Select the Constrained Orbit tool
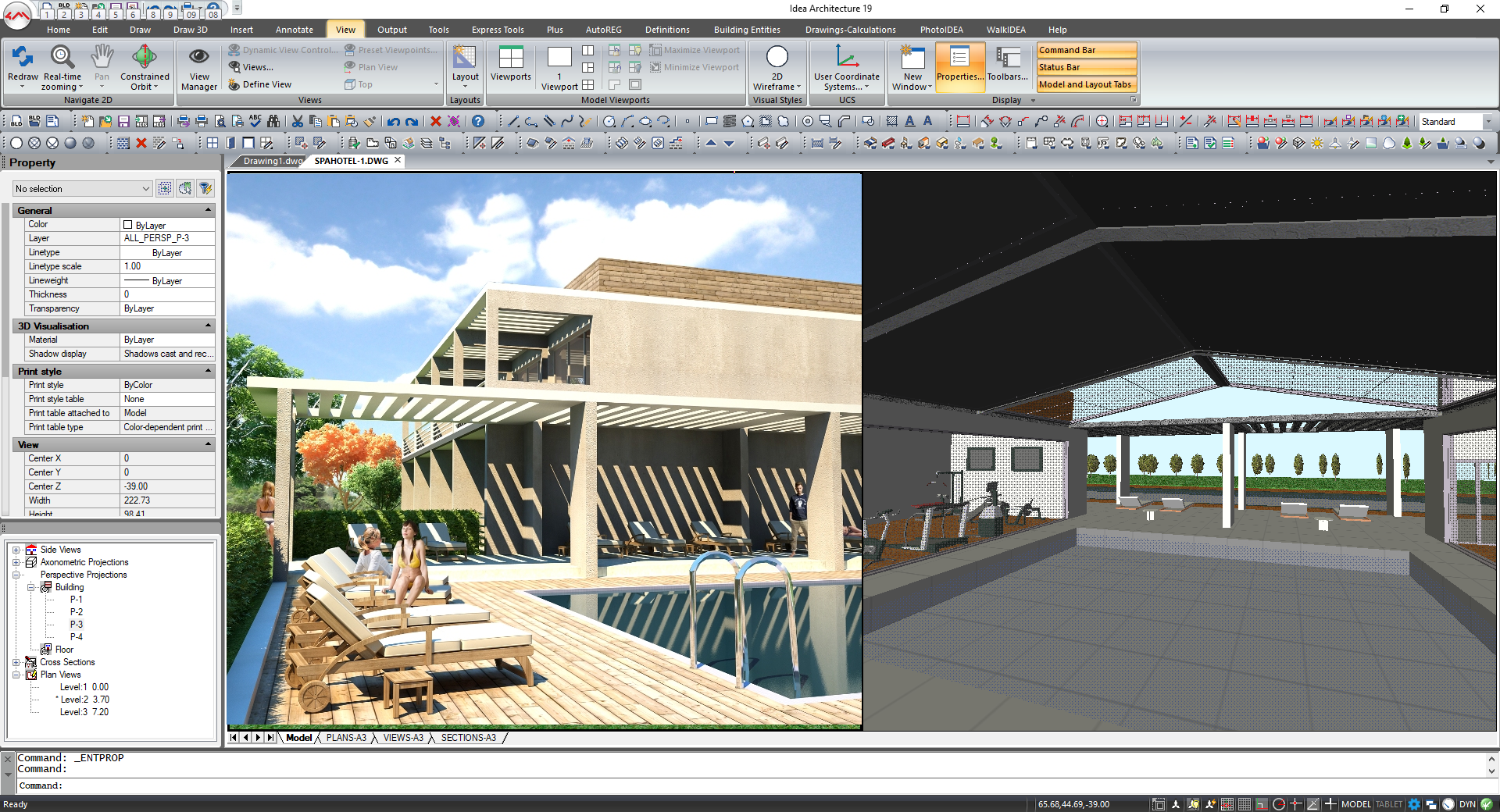This screenshot has width=1500, height=812. (145, 58)
